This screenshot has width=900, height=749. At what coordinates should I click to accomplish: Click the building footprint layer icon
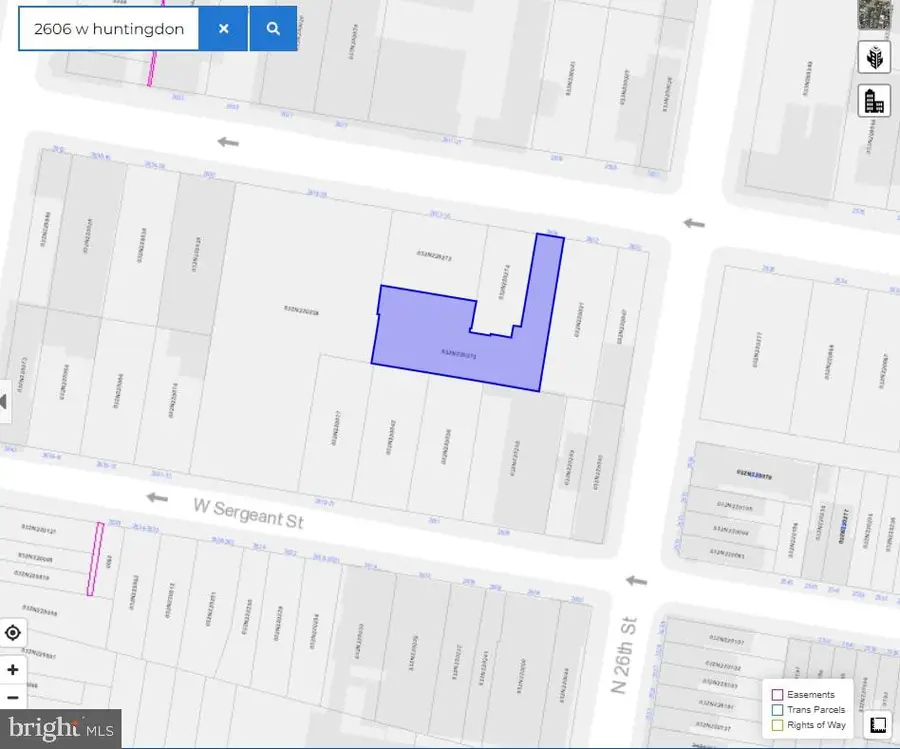point(874,100)
